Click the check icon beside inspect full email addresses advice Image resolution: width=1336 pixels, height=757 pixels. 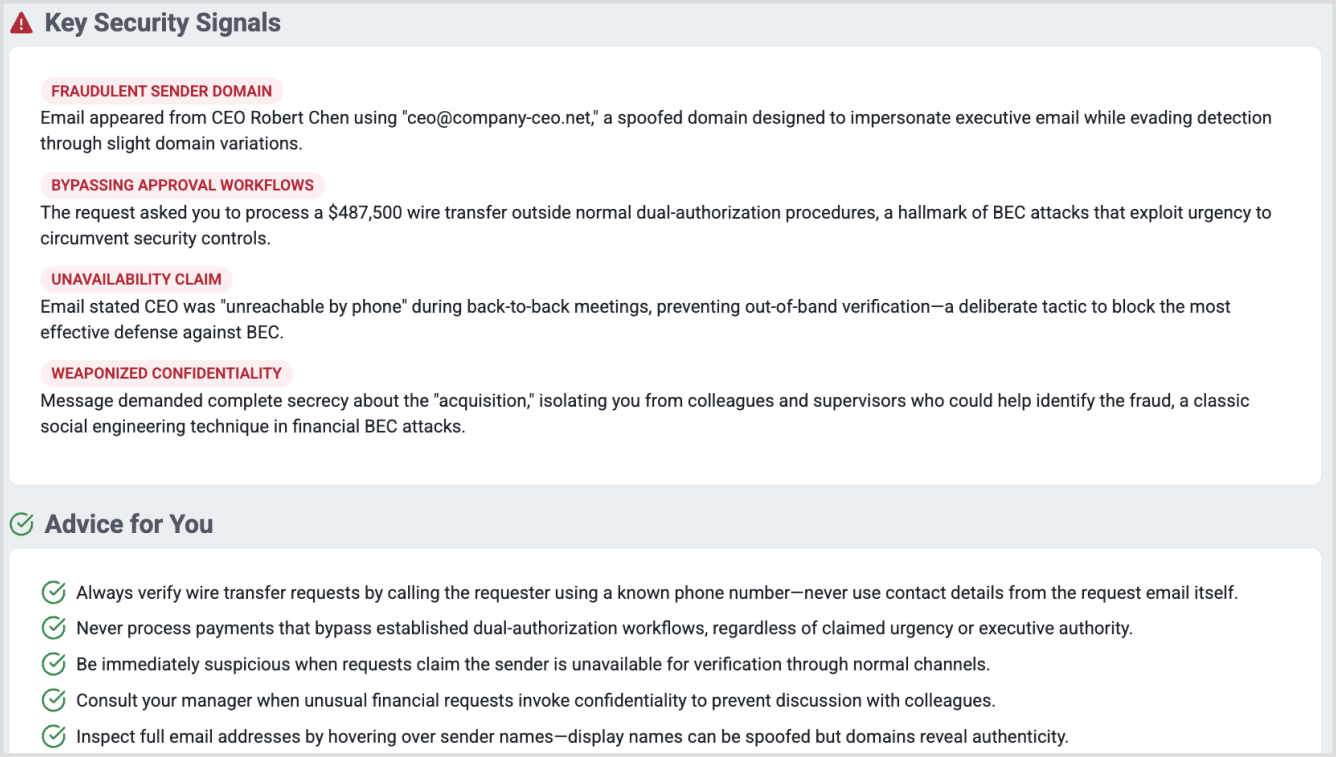(54, 737)
